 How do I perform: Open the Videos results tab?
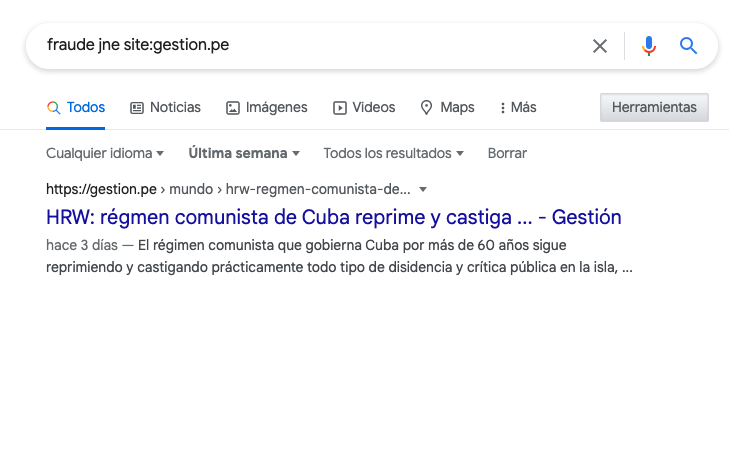point(364,107)
